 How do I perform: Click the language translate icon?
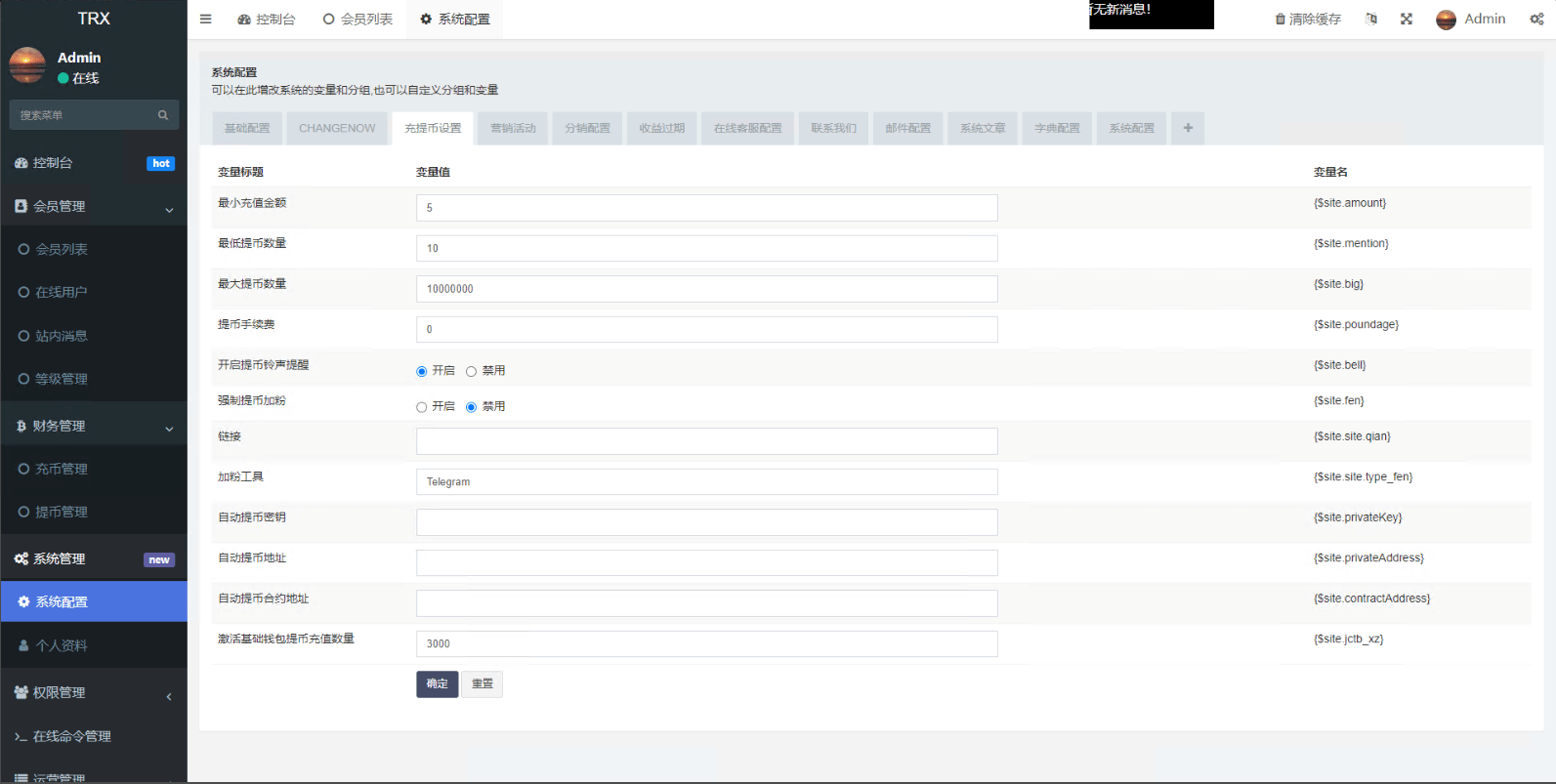click(x=1371, y=19)
